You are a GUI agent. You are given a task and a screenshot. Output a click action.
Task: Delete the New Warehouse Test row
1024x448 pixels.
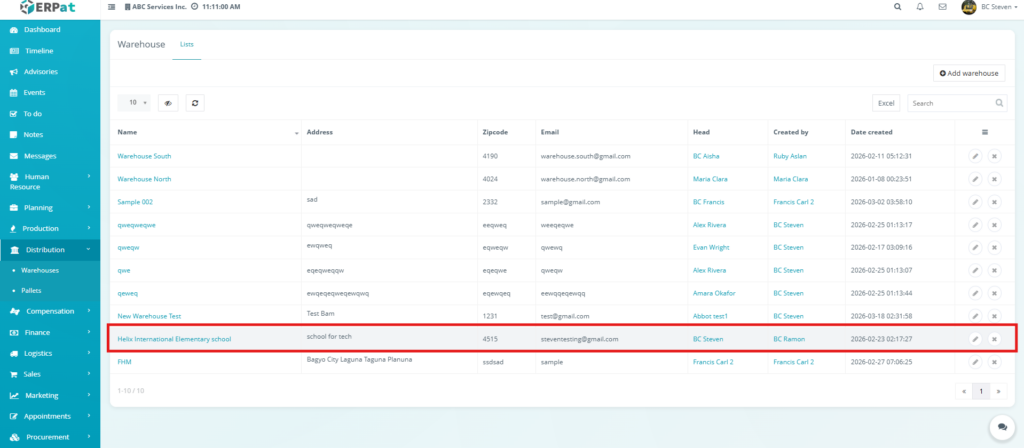(994, 316)
